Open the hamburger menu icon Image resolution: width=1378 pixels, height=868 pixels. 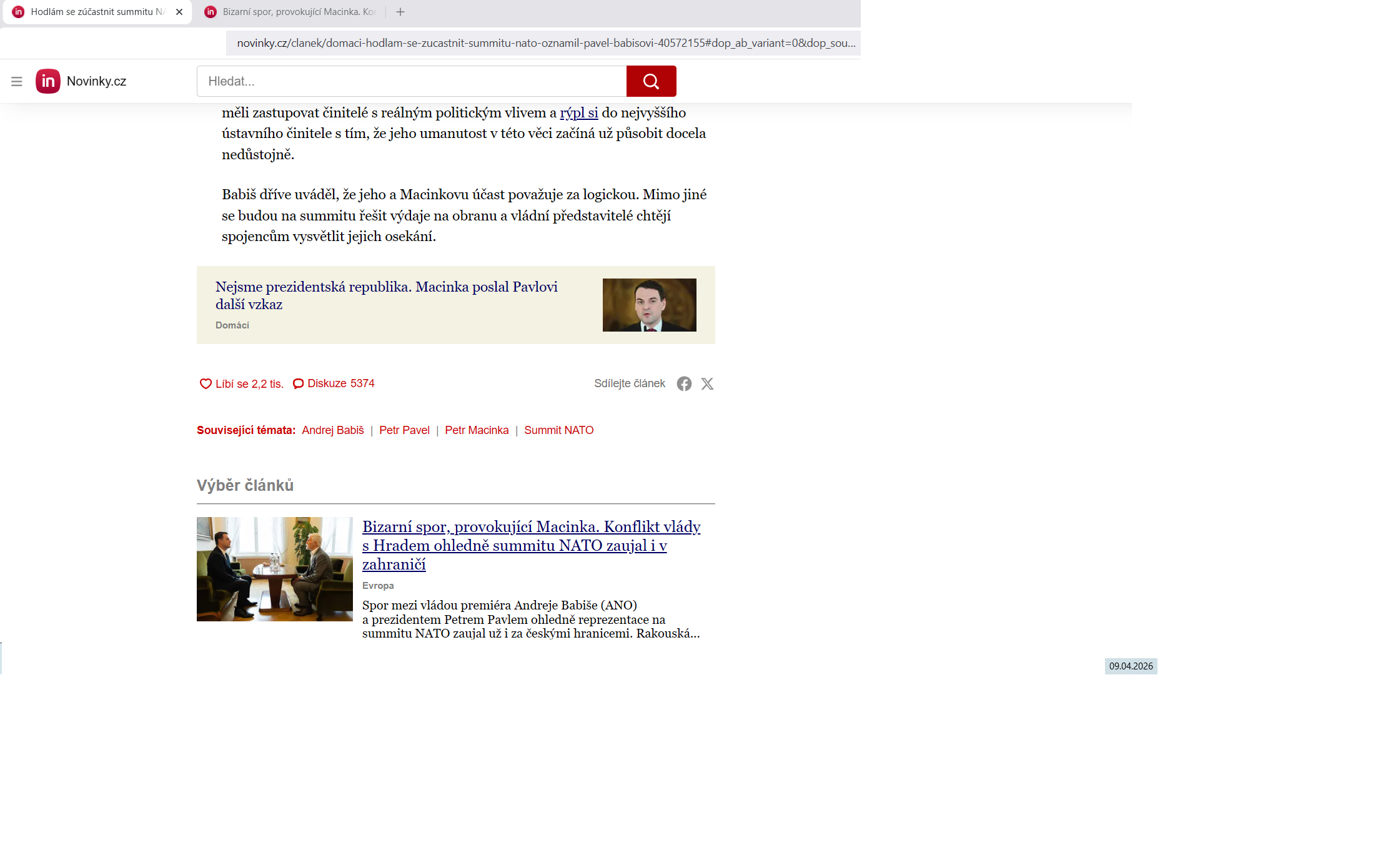coord(17,81)
